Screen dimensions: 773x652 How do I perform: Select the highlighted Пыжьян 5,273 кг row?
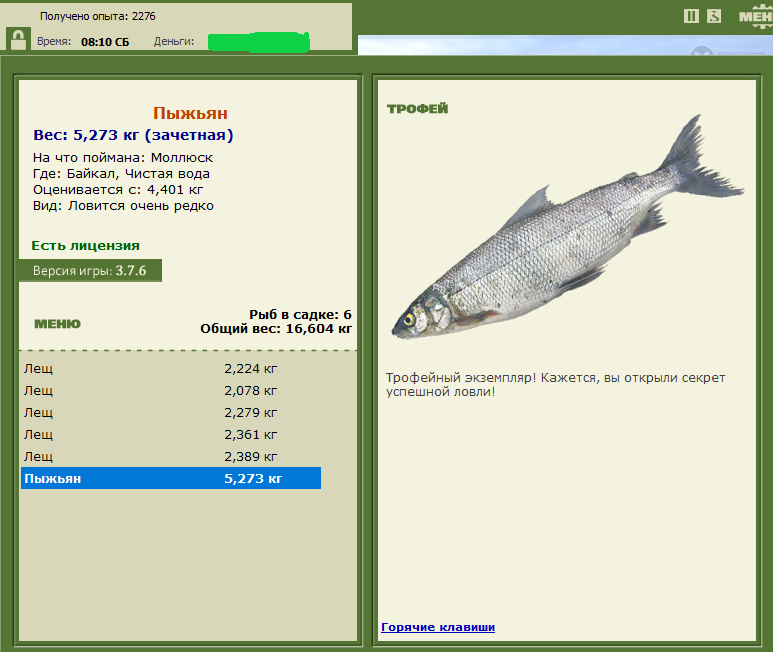171,478
